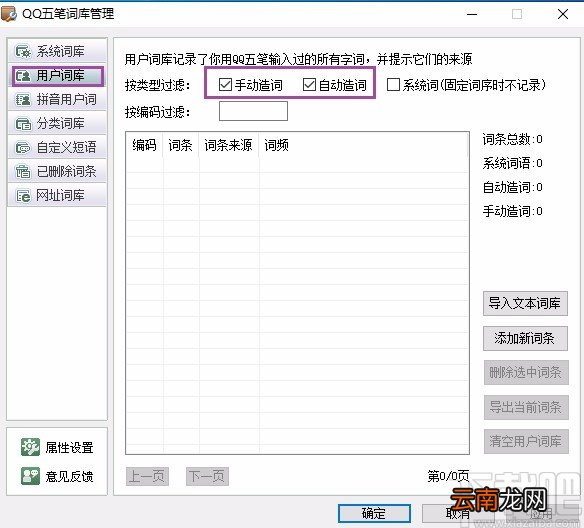584x528 pixels.
Task: Select the 用户词库 tab label
Action: pos(60,76)
